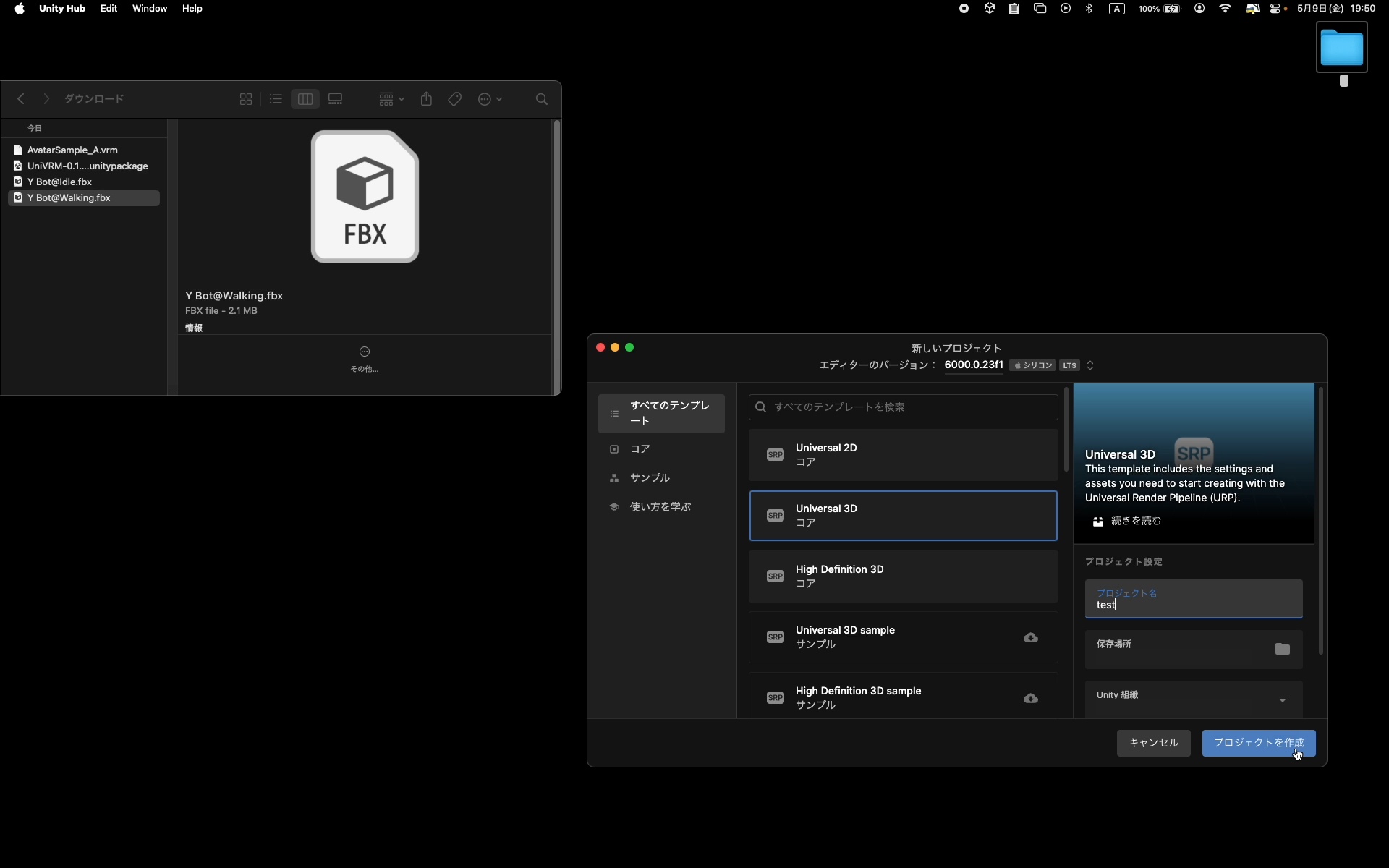Switch Finder to icon view
This screenshot has height=868, width=1389.
coord(246,99)
